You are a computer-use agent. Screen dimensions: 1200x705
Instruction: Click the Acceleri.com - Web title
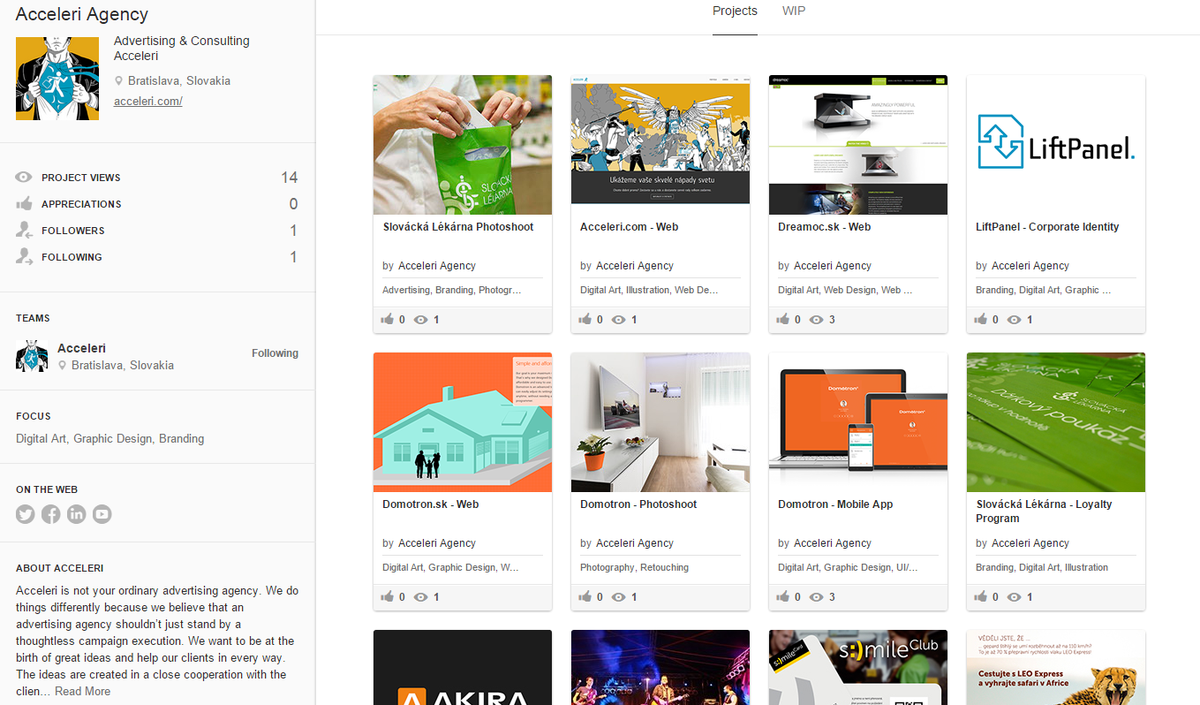coord(629,227)
